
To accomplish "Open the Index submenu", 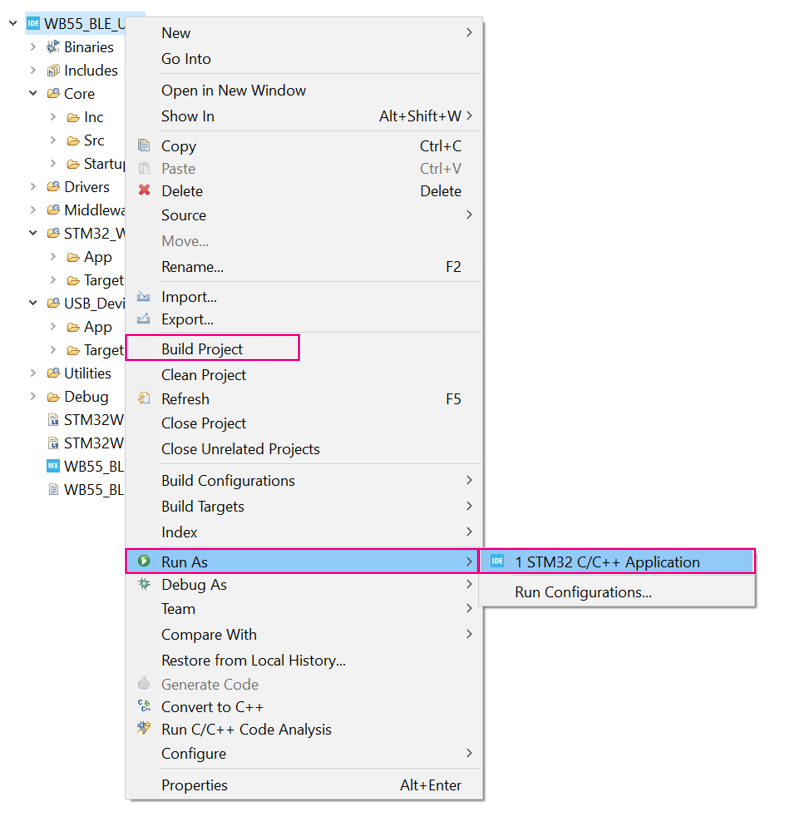I will (x=304, y=532).
